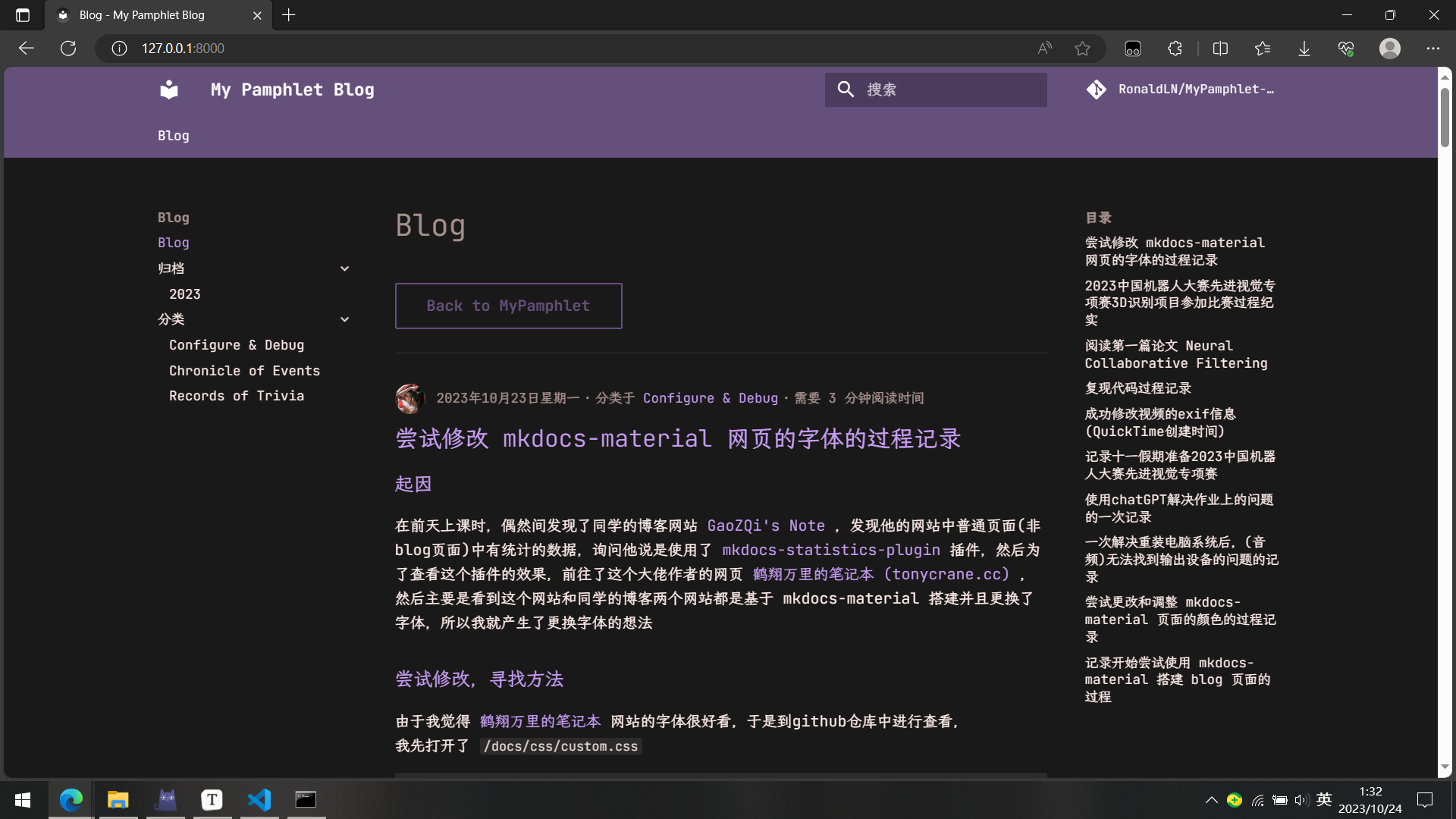
Task: Click the read aloud icon in the address bar
Action: tap(1045, 49)
